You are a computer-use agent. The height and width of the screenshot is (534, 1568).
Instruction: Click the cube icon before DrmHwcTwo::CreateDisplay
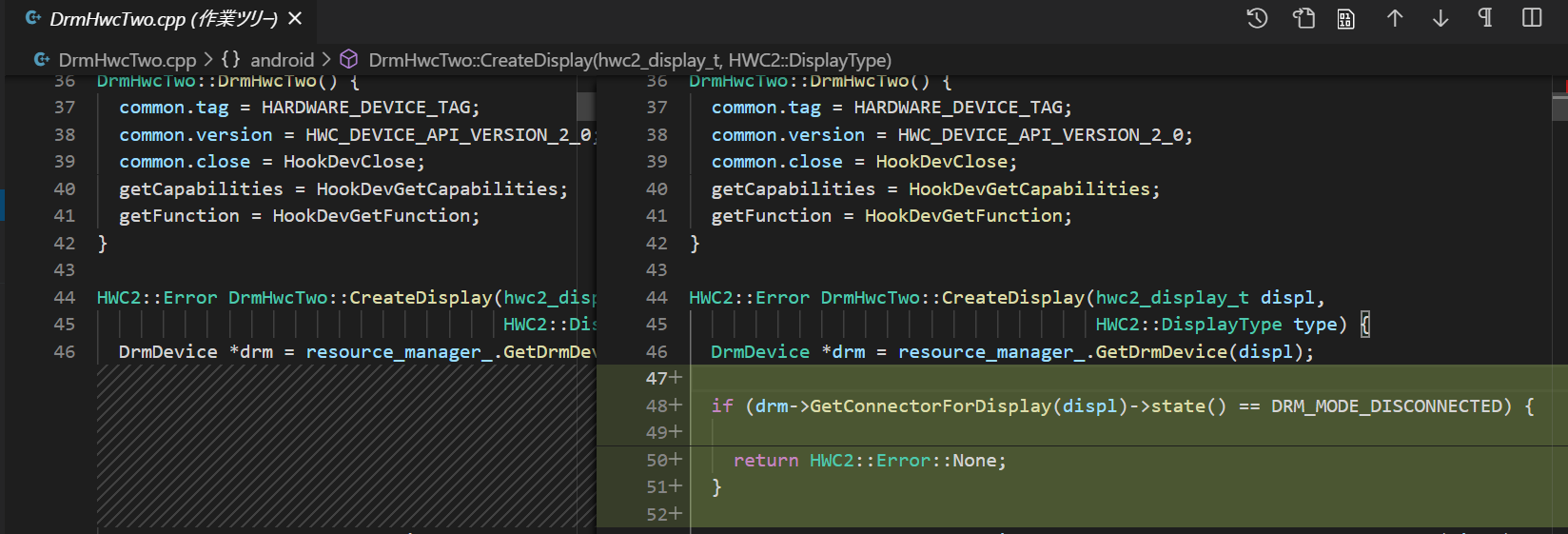349,60
